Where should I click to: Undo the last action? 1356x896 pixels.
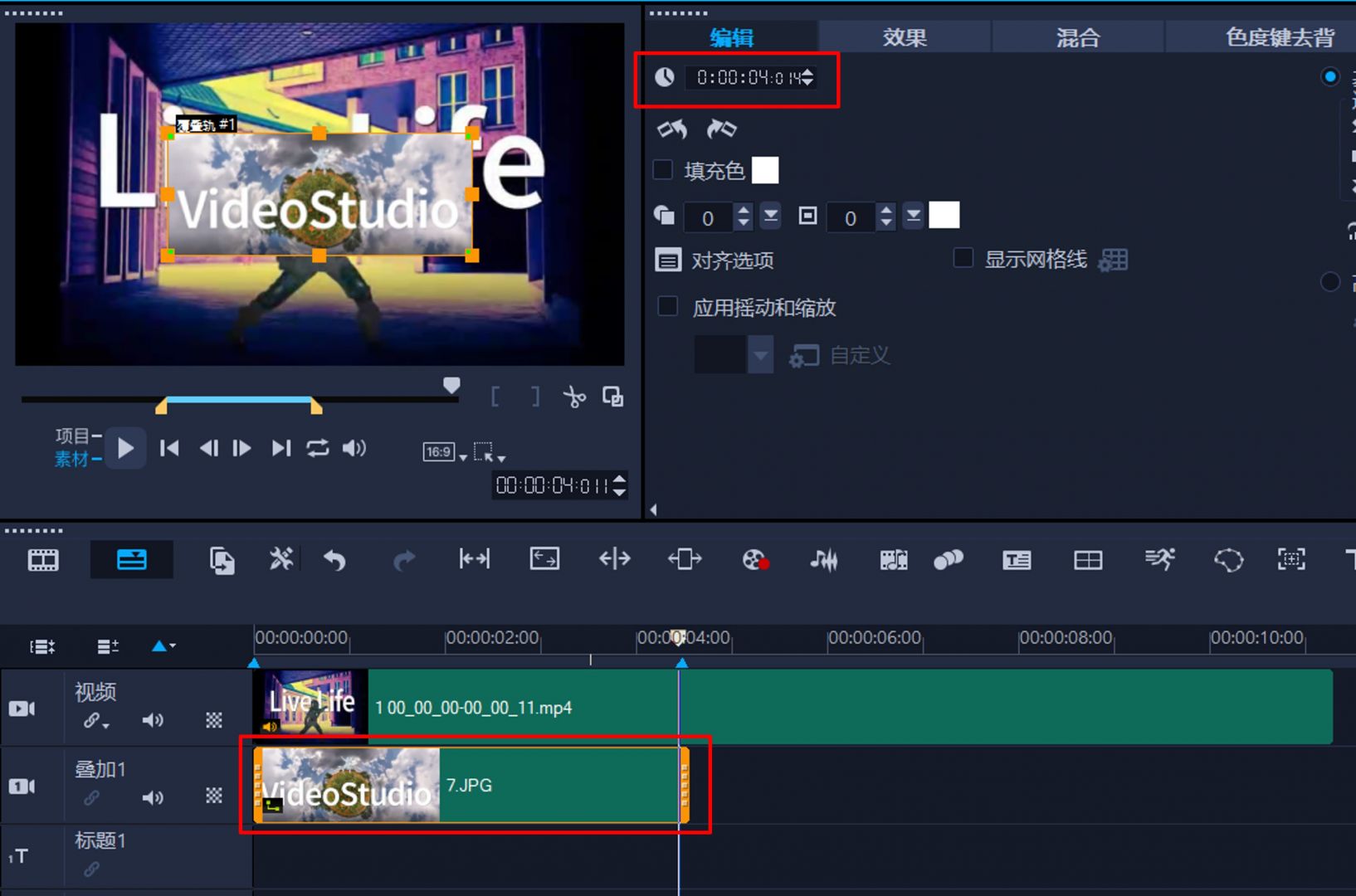[334, 562]
